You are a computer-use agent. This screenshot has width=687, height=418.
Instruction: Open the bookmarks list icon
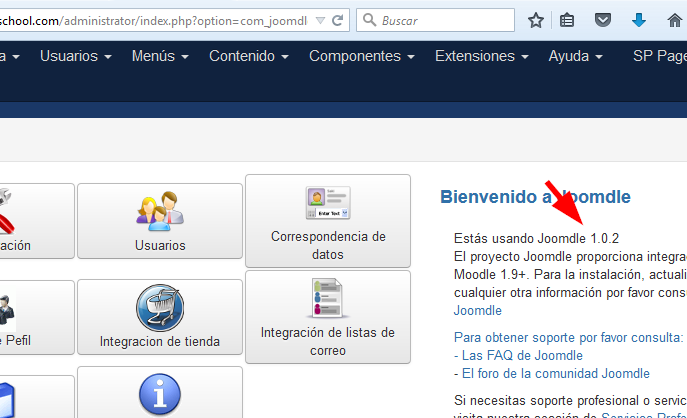568,20
